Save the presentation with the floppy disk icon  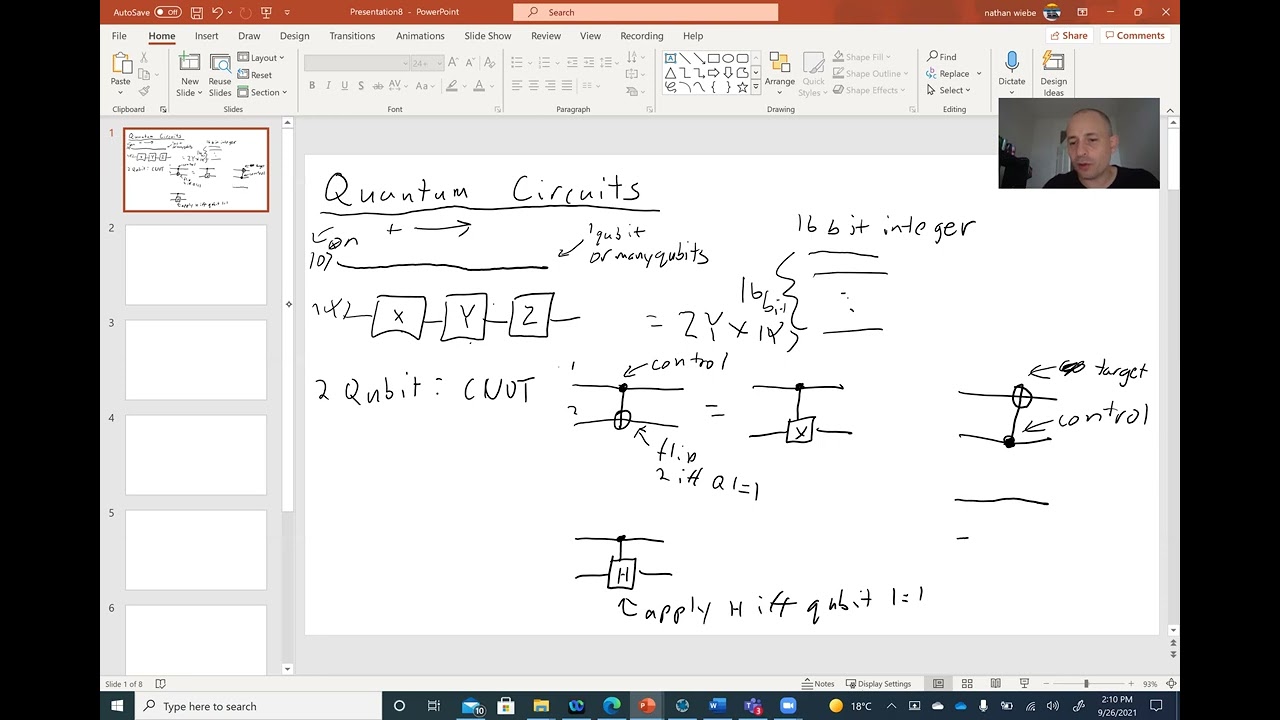pos(197,12)
